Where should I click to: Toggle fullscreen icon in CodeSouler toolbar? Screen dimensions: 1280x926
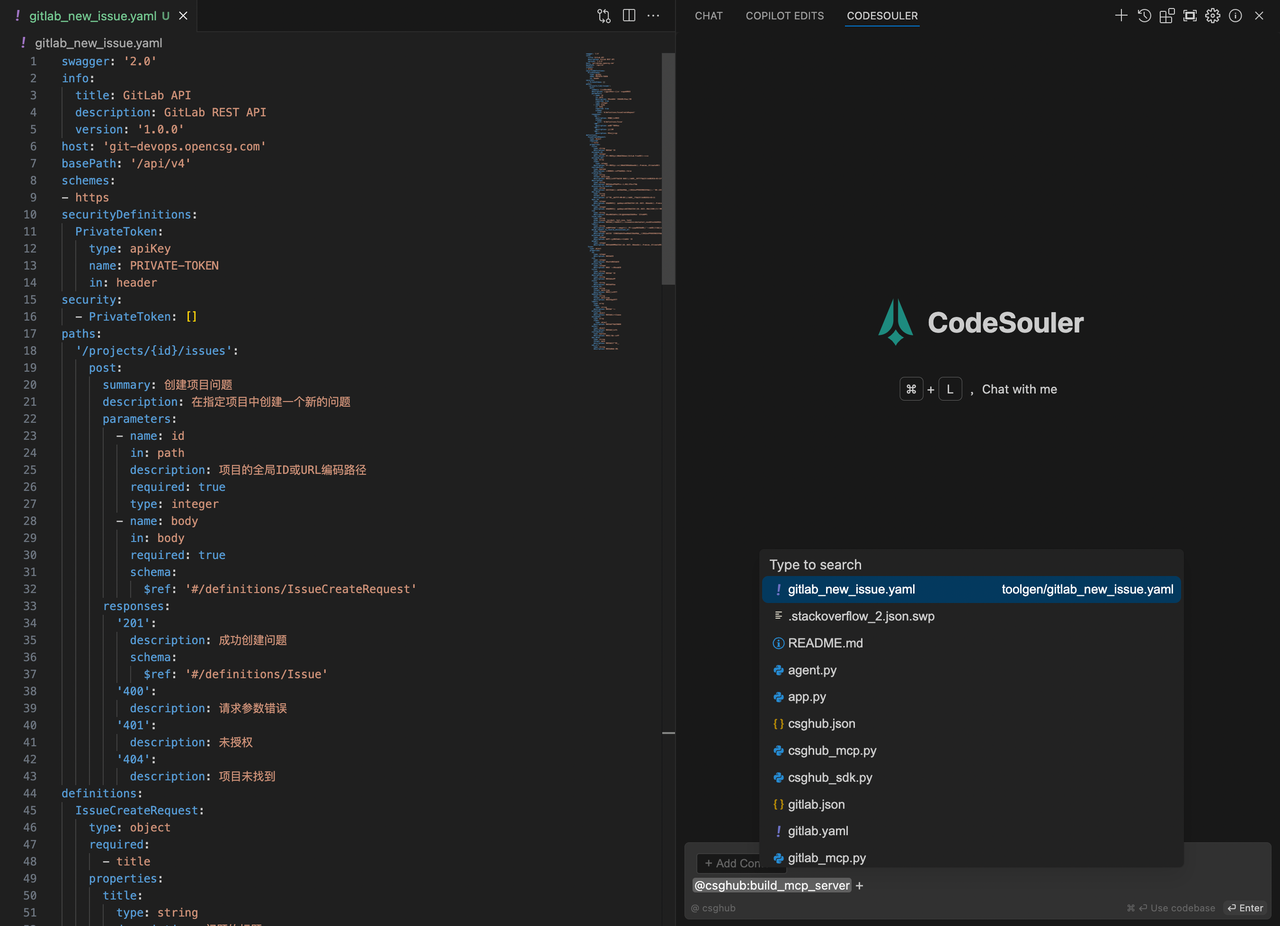[x=1190, y=16]
